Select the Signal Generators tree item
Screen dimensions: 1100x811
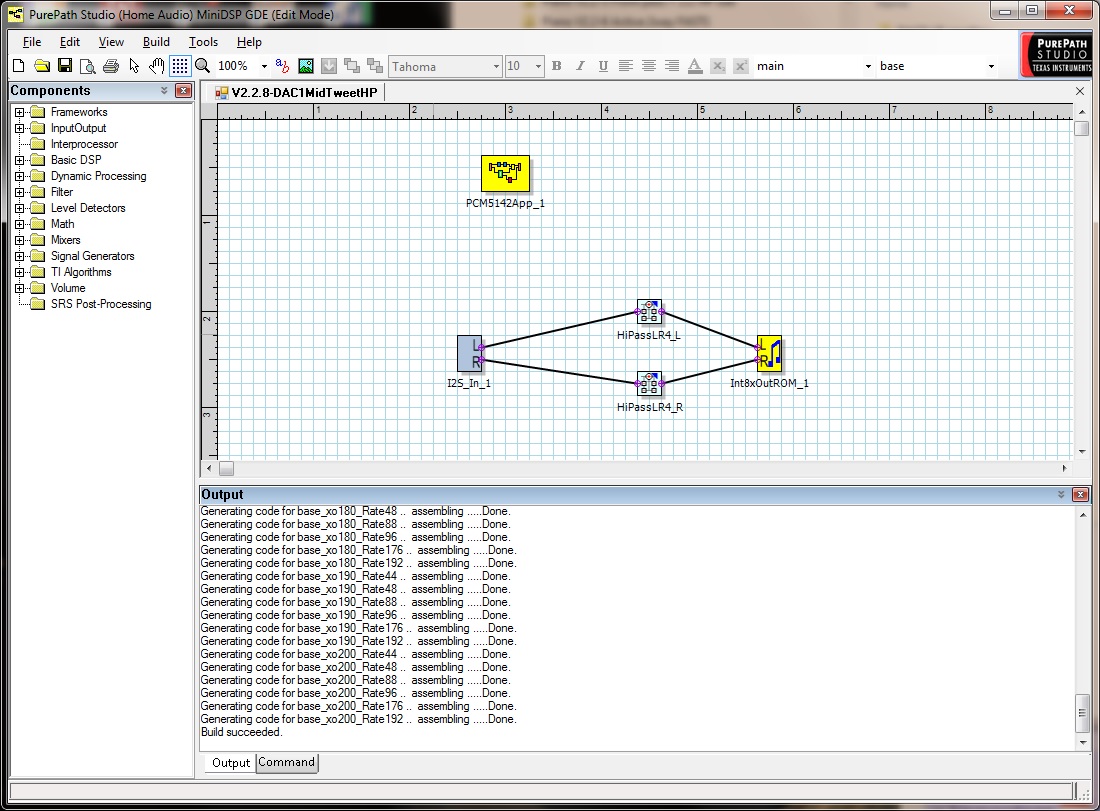(x=92, y=256)
